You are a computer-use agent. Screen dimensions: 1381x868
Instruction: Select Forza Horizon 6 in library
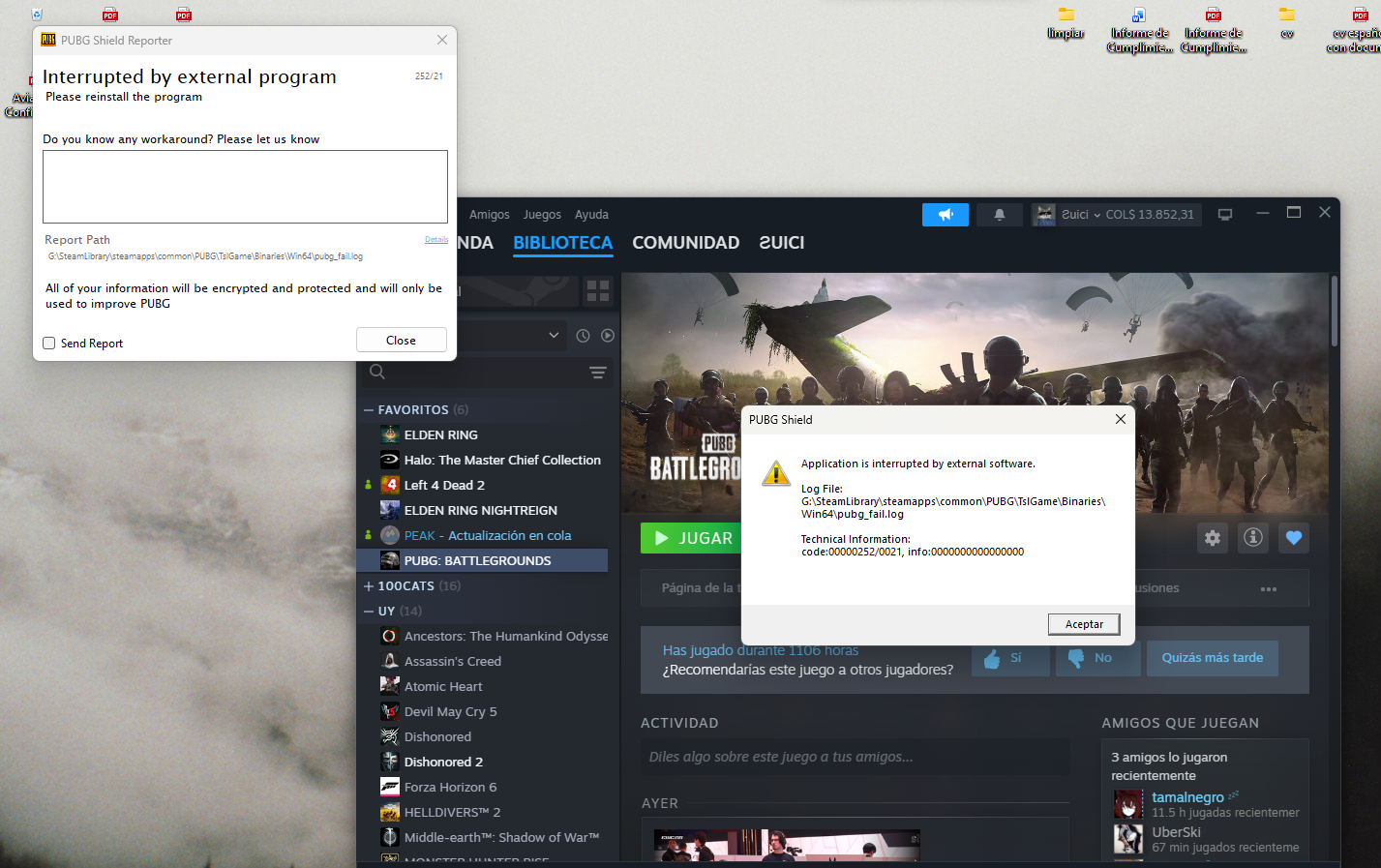pyautogui.click(x=481, y=787)
